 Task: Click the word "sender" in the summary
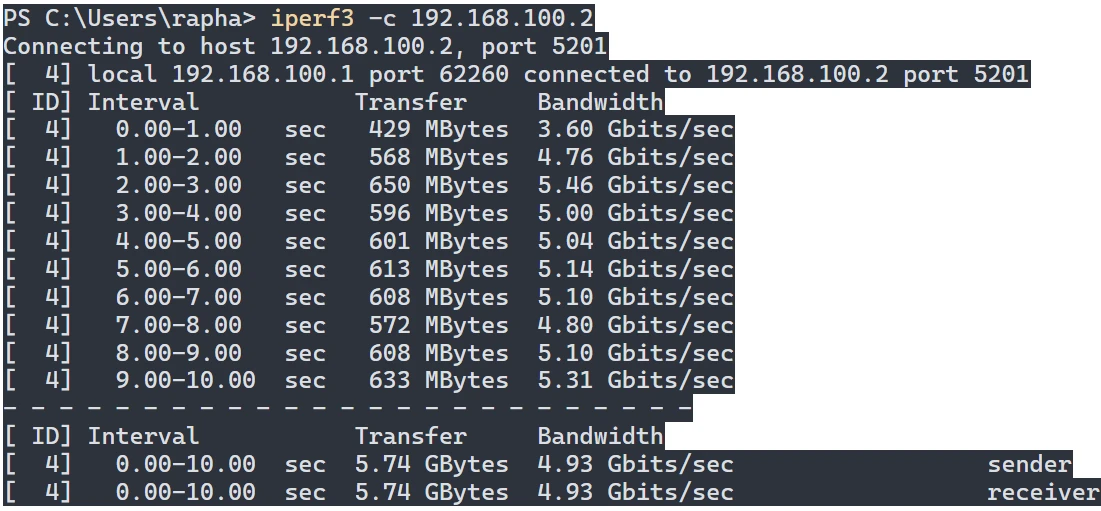pos(1029,464)
